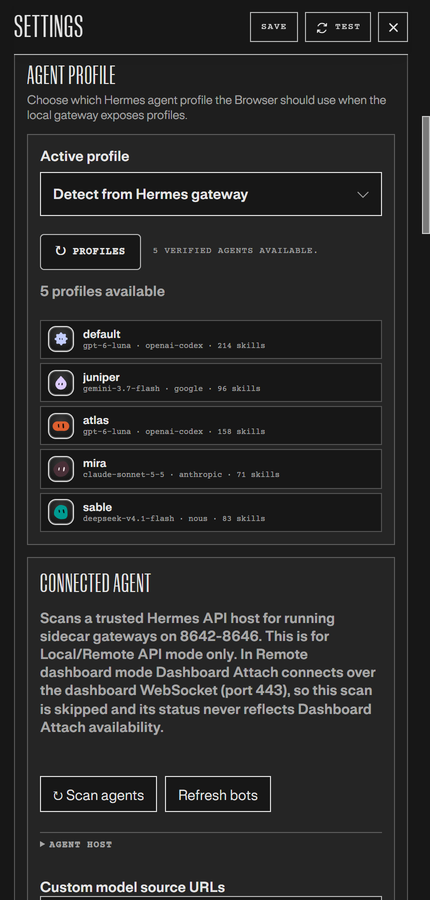The width and height of the screenshot is (430, 900).
Task: Select the atlas profile row
Action: click(x=211, y=425)
